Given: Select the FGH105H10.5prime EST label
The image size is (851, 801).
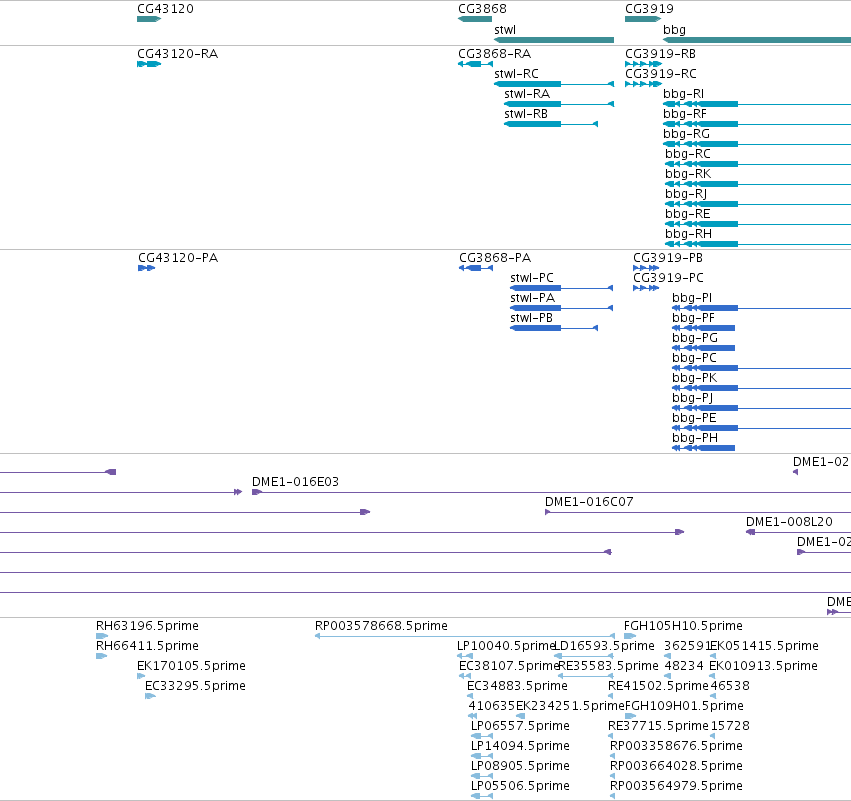Looking at the screenshot, I should tap(683, 626).
